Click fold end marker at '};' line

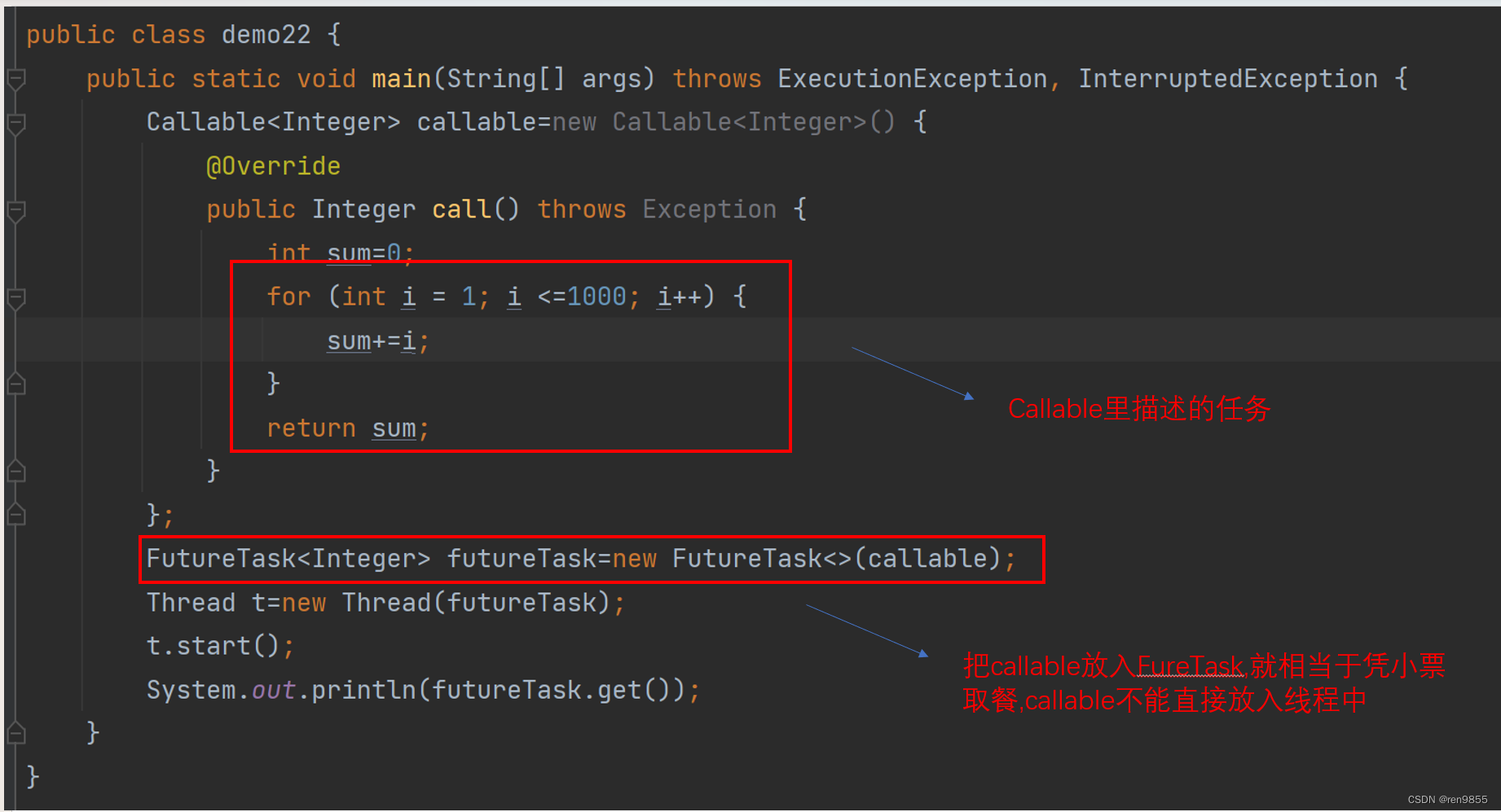click(16, 516)
